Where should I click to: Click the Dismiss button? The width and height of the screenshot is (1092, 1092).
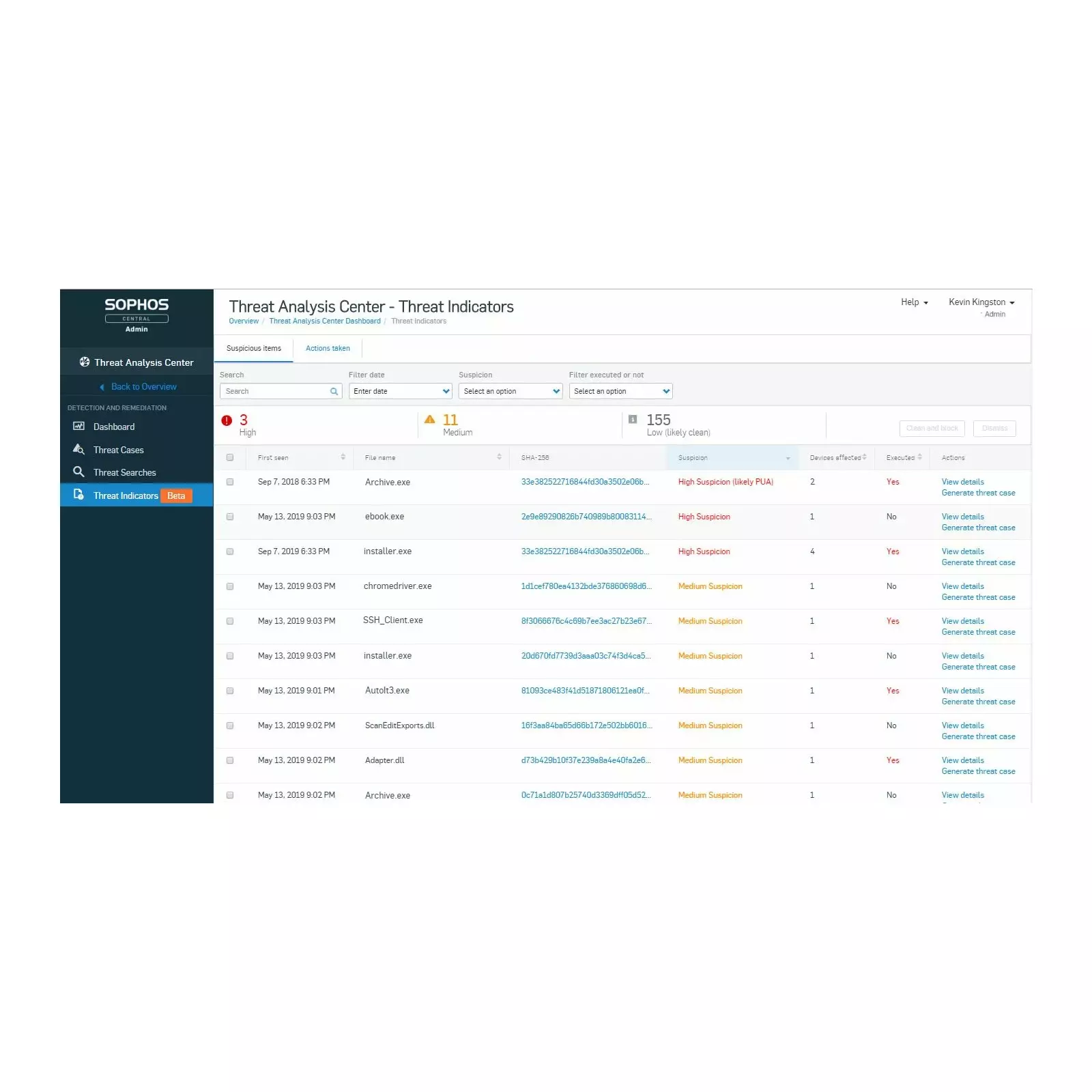tap(994, 428)
